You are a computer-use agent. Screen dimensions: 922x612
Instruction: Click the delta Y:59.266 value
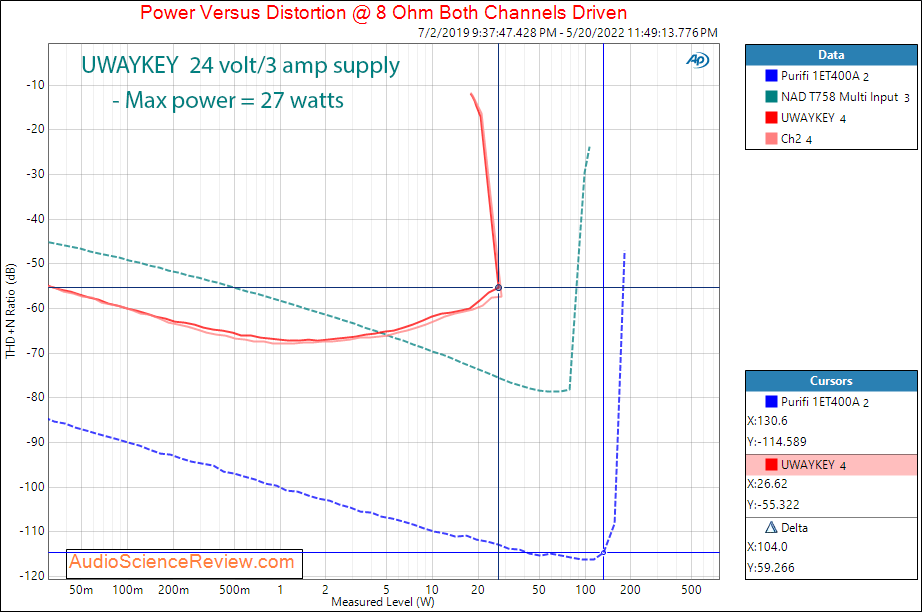[x=771, y=567]
